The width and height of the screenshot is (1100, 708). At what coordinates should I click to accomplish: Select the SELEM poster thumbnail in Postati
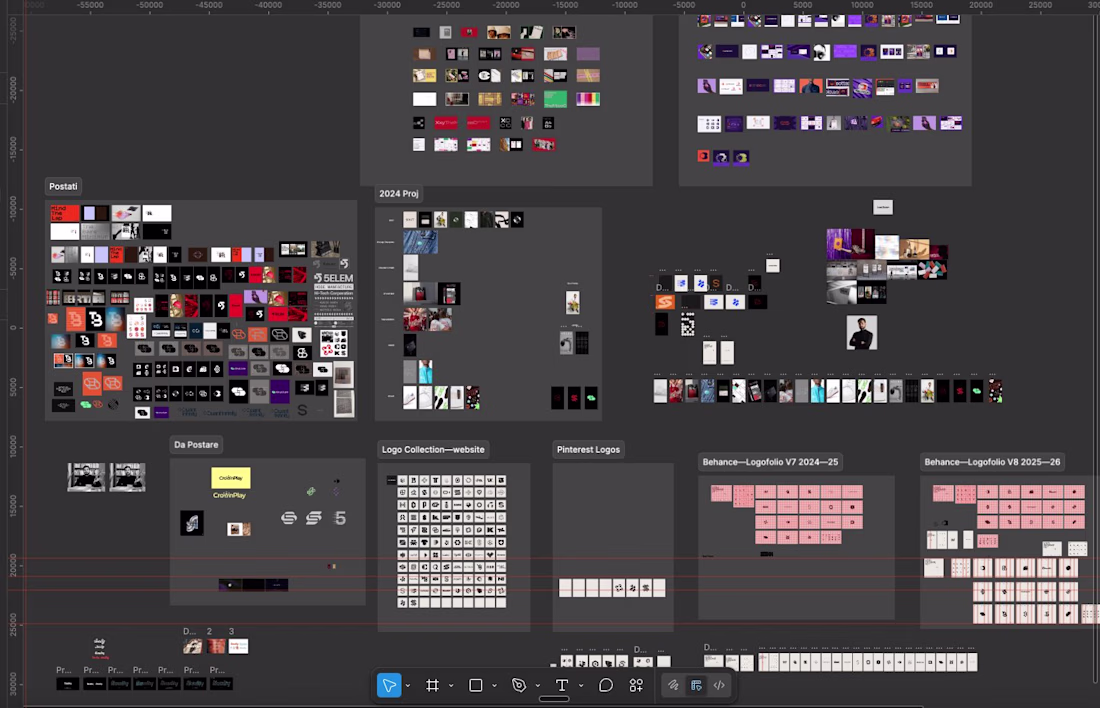pyautogui.click(x=334, y=300)
